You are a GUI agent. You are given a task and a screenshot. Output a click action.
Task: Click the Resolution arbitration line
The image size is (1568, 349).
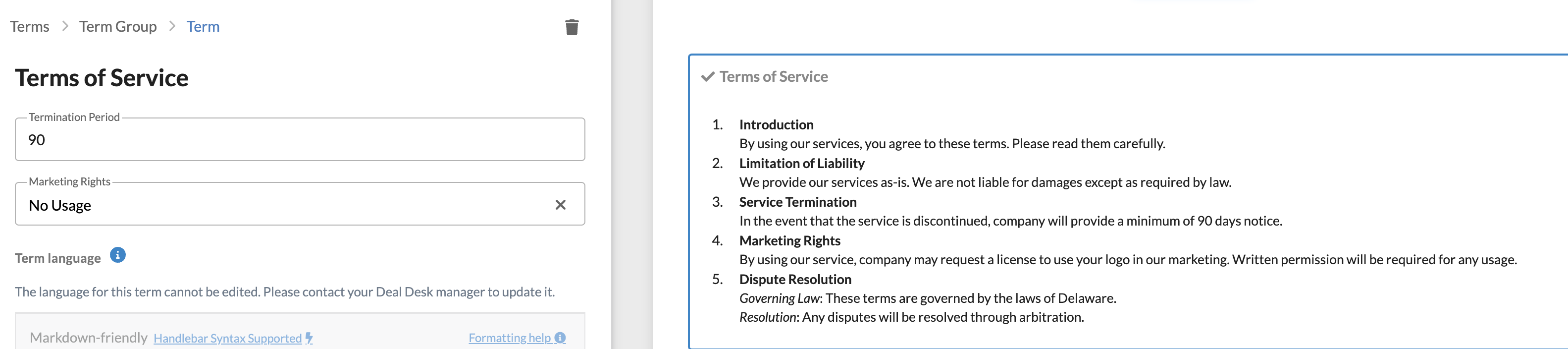pyautogui.click(x=911, y=317)
